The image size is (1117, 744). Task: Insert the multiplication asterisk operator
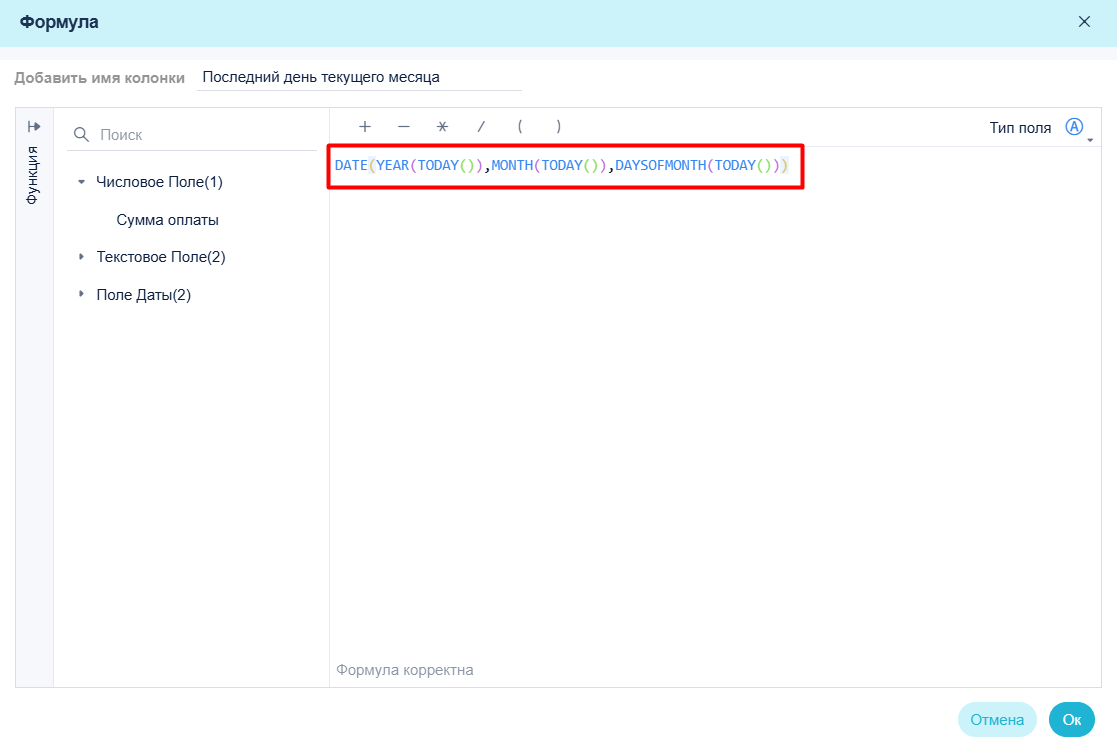pos(442,127)
